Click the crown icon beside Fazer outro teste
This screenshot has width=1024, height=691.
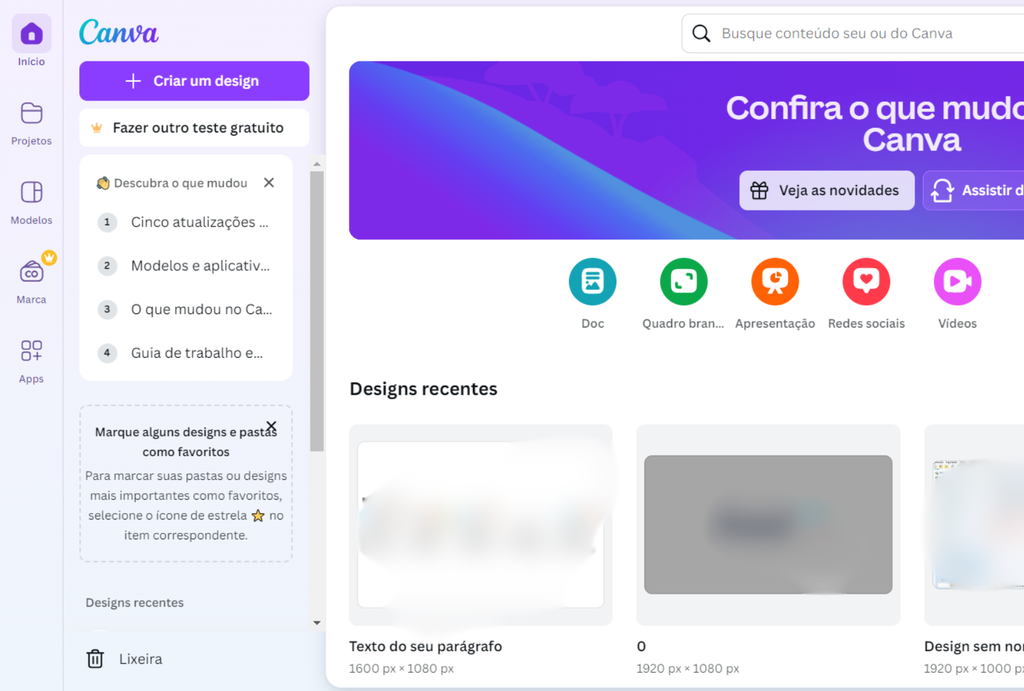[97, 128]
